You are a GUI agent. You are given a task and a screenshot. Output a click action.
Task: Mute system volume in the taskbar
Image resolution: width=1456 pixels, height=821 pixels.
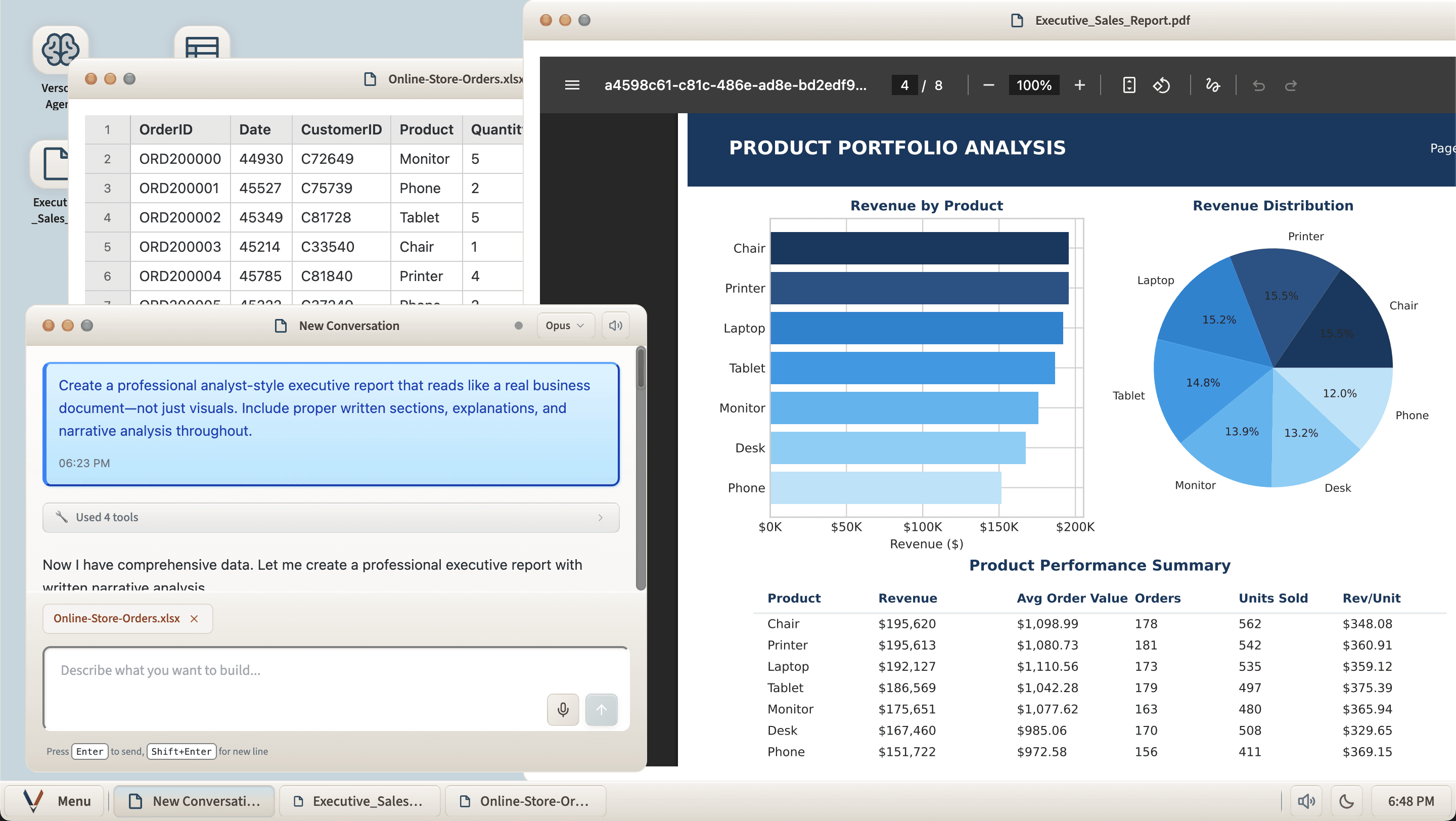(1307, 801)
